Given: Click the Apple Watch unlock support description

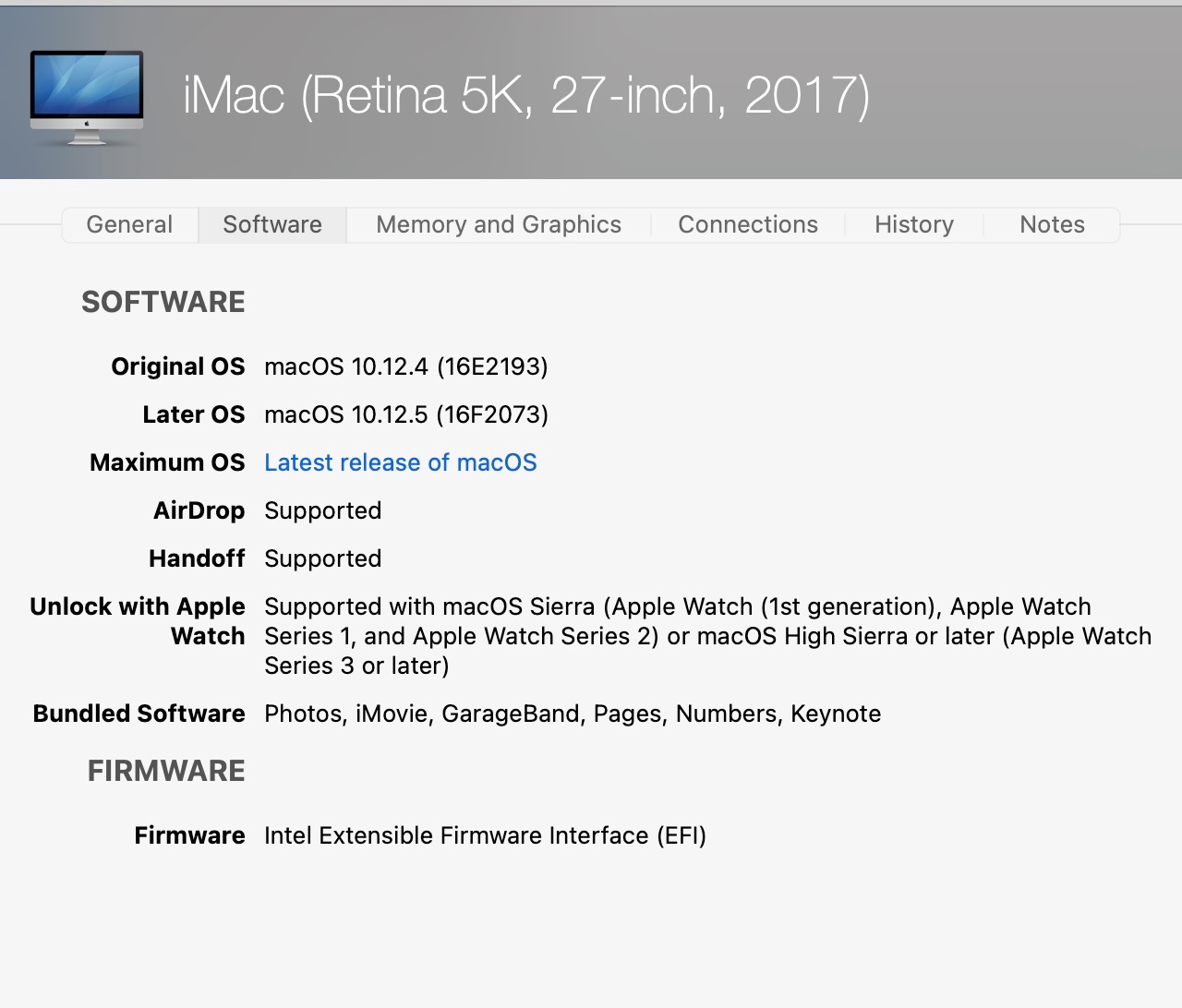Looking at the screenshot, I should click(707, 636).
